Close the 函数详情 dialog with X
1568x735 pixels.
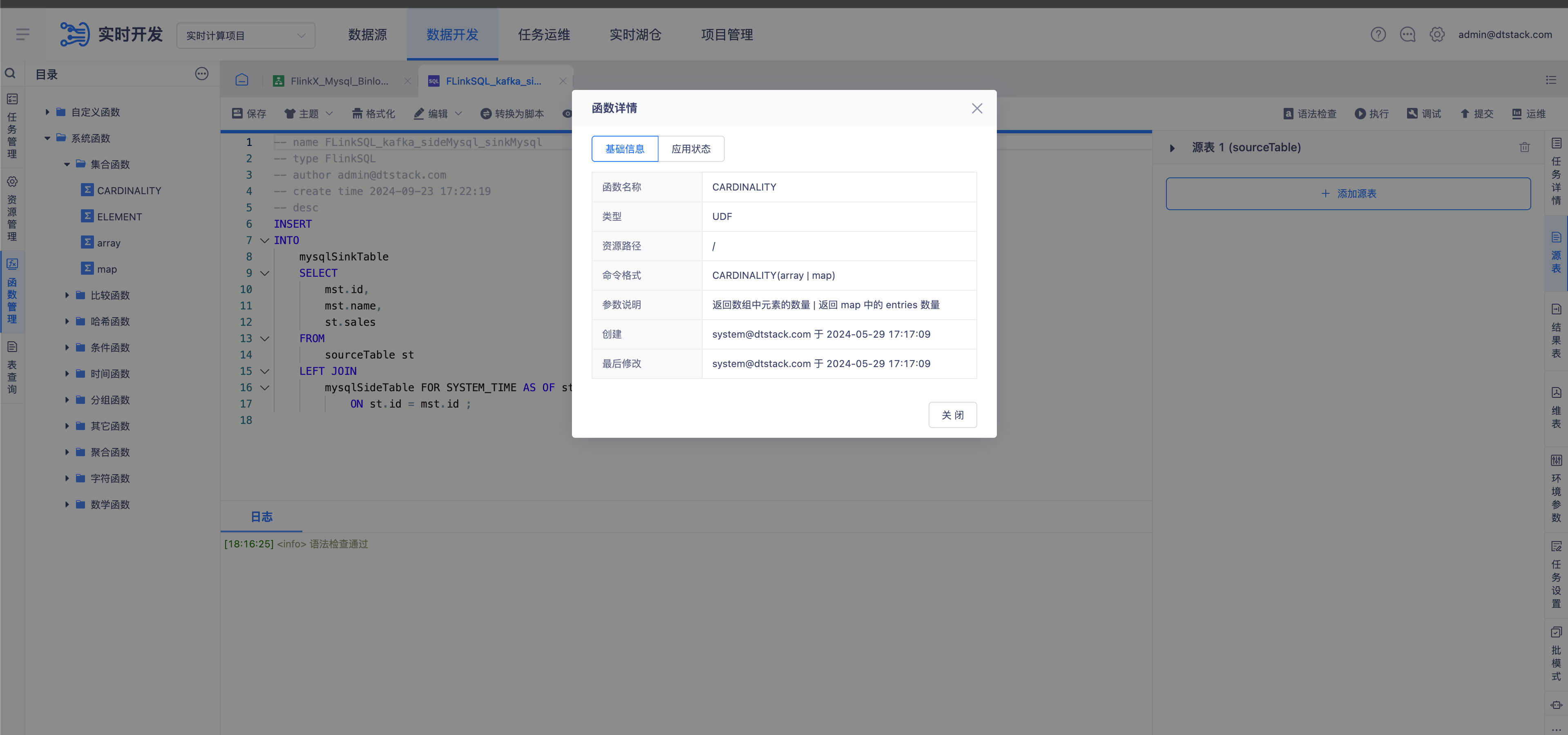pos(976,108)
